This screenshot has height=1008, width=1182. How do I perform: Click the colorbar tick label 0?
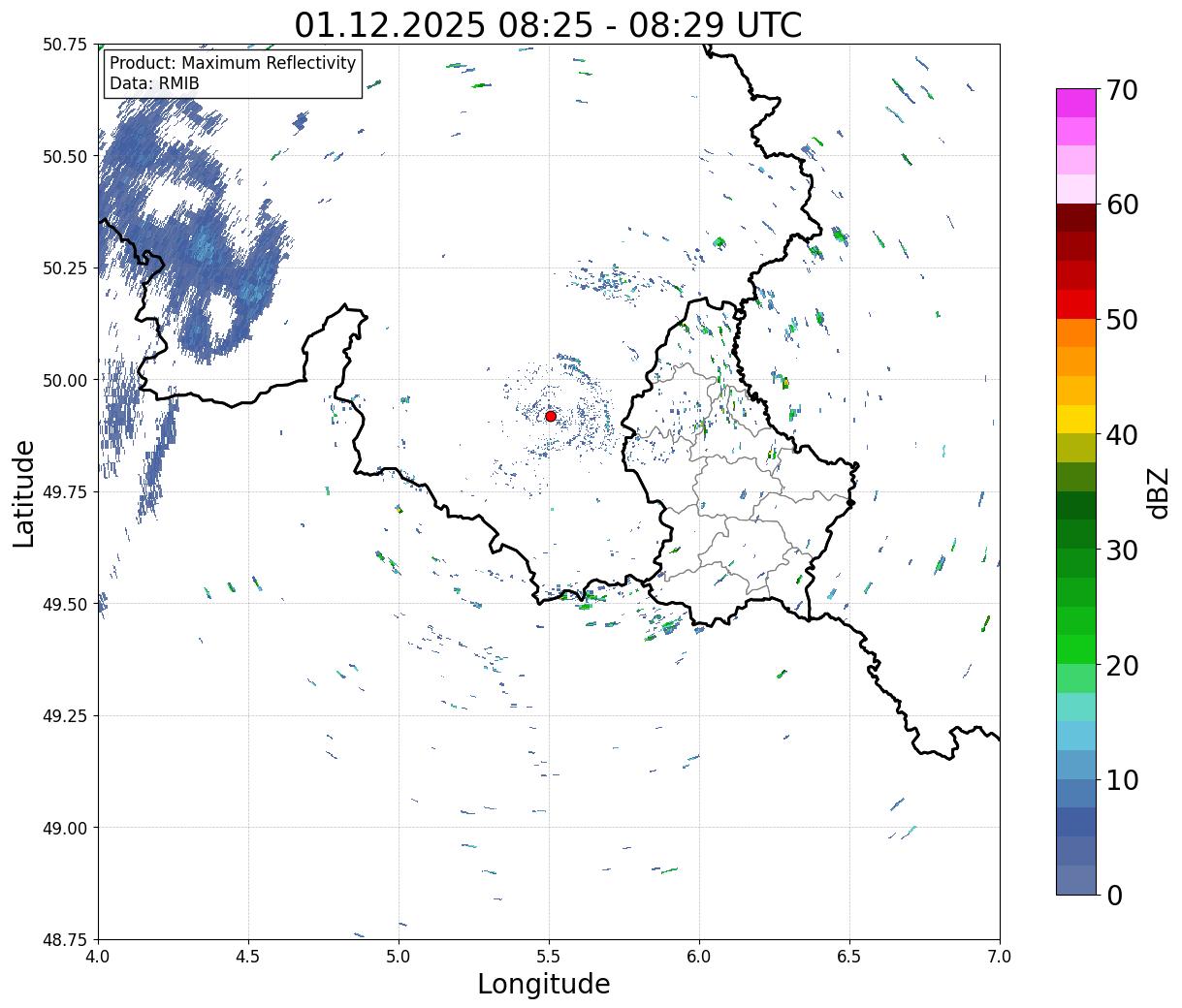point(1114,895)
